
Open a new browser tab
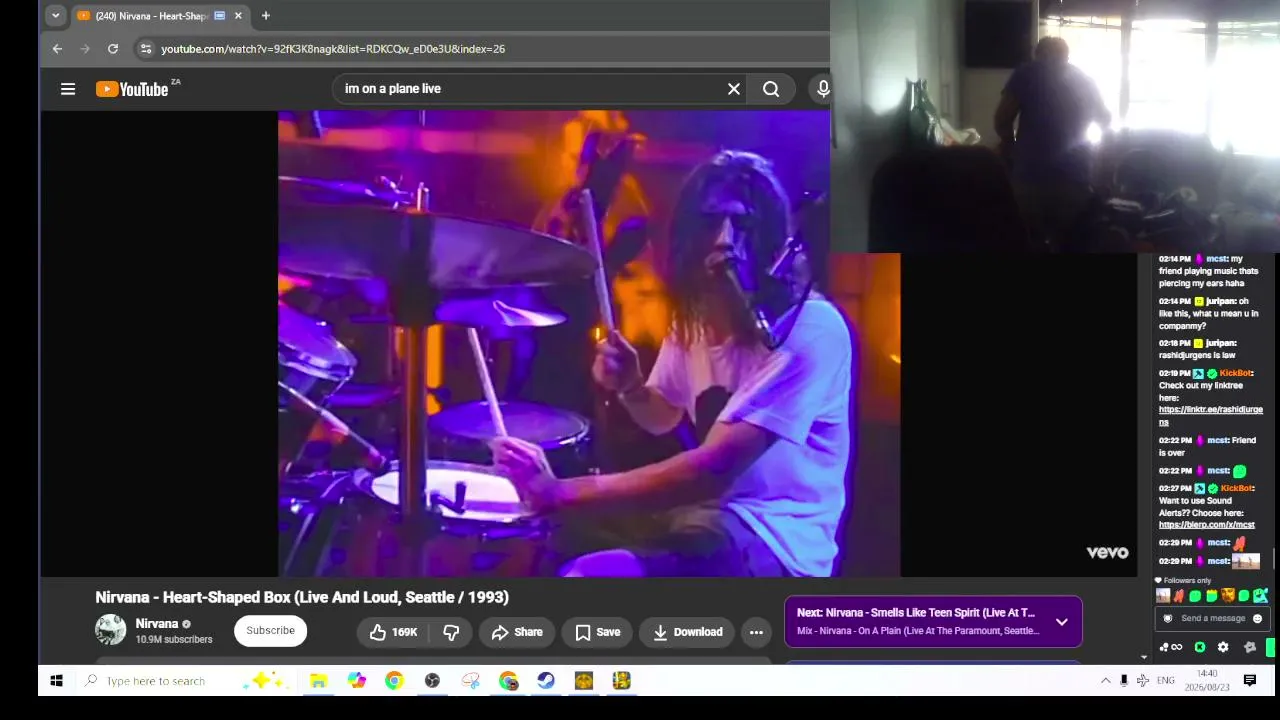tap(265, 16)
